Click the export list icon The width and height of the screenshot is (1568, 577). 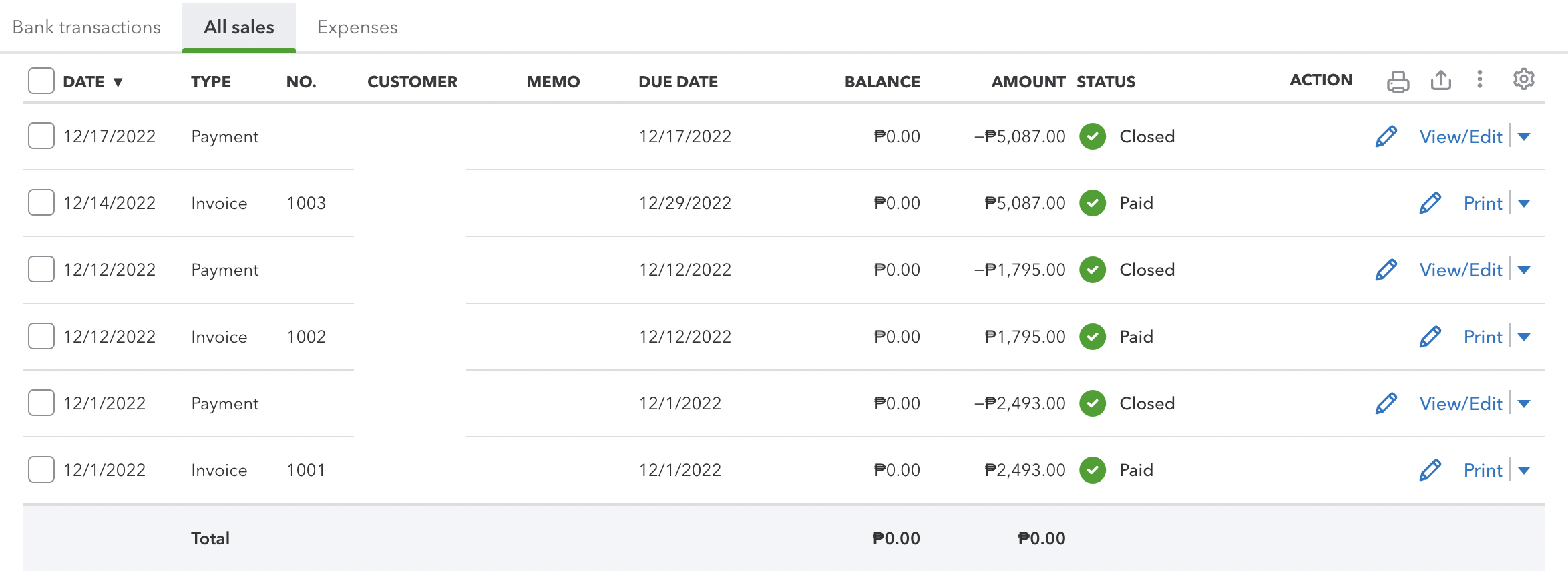click(x=1440, y=81)
